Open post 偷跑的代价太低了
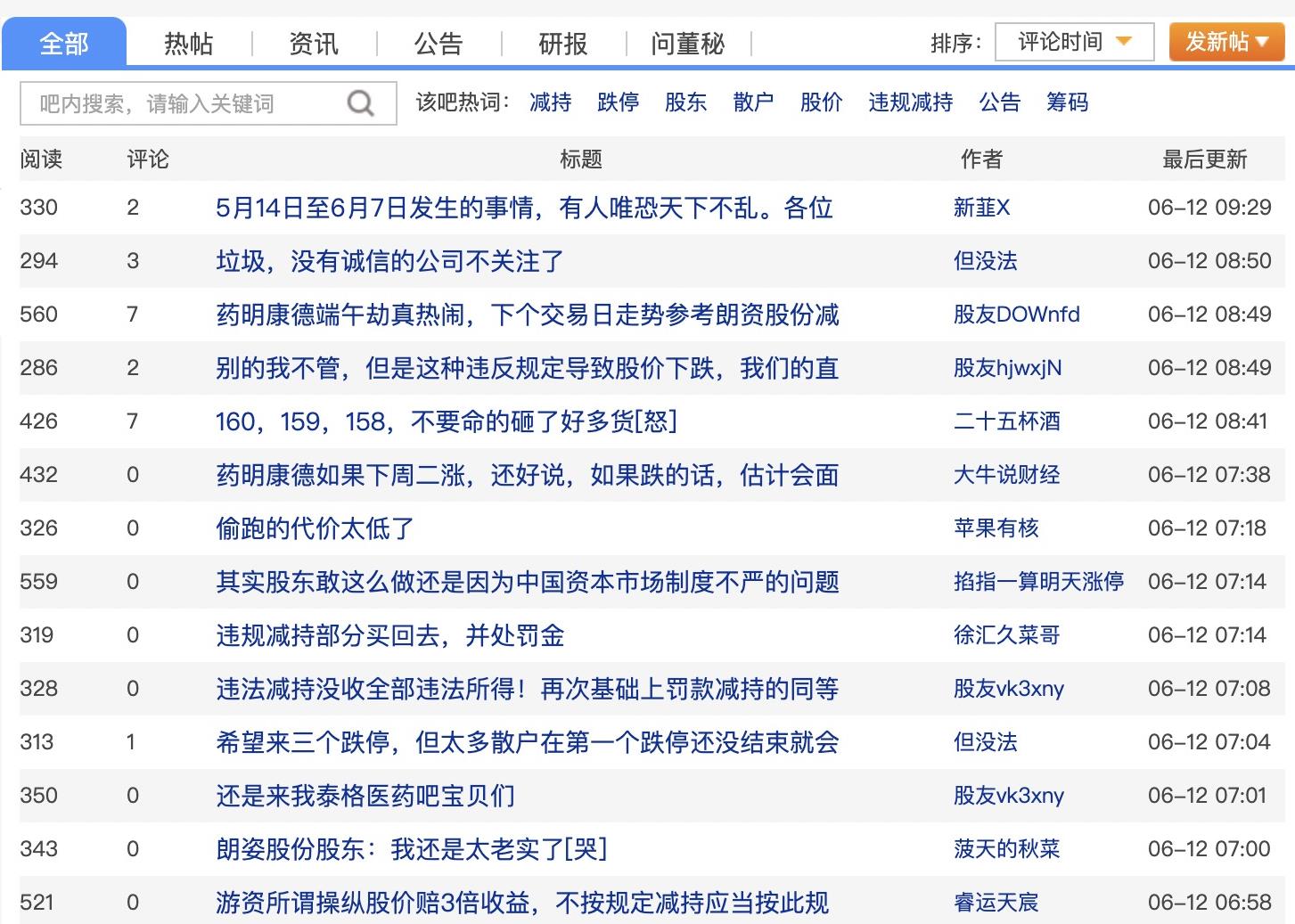Screen dimensions: 1295x924 click(316, 528)
